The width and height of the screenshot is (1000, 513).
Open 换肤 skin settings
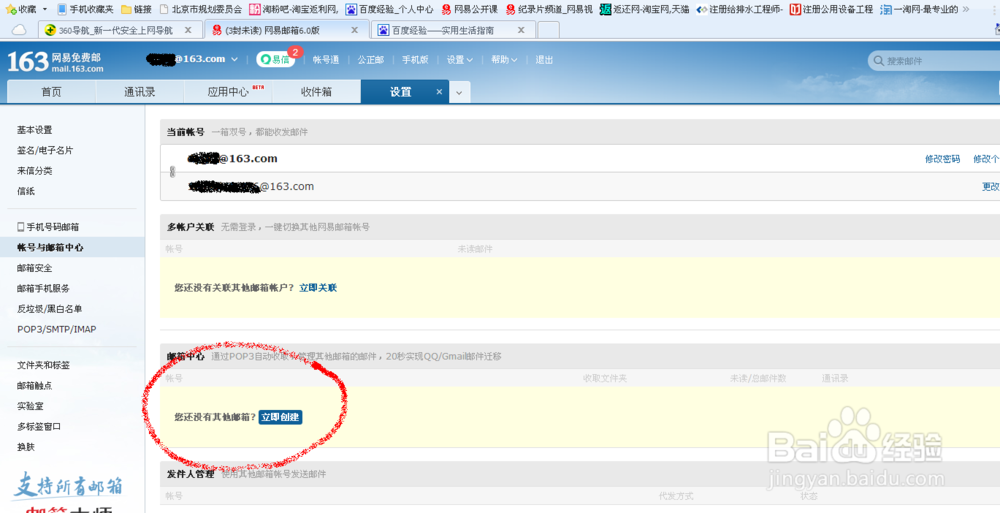pyautogui.click(x=26, y=447)
